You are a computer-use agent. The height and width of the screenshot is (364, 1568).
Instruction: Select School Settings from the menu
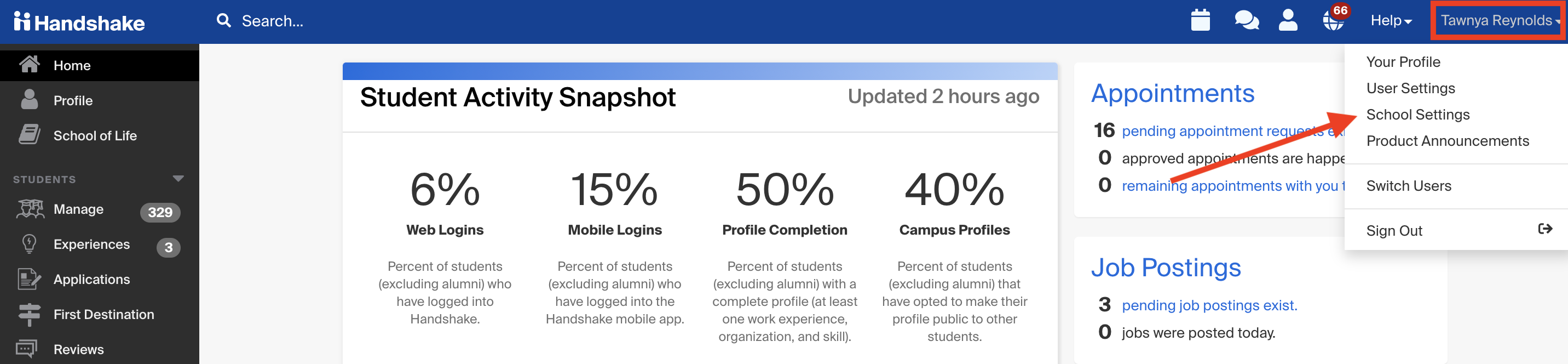1417,114
